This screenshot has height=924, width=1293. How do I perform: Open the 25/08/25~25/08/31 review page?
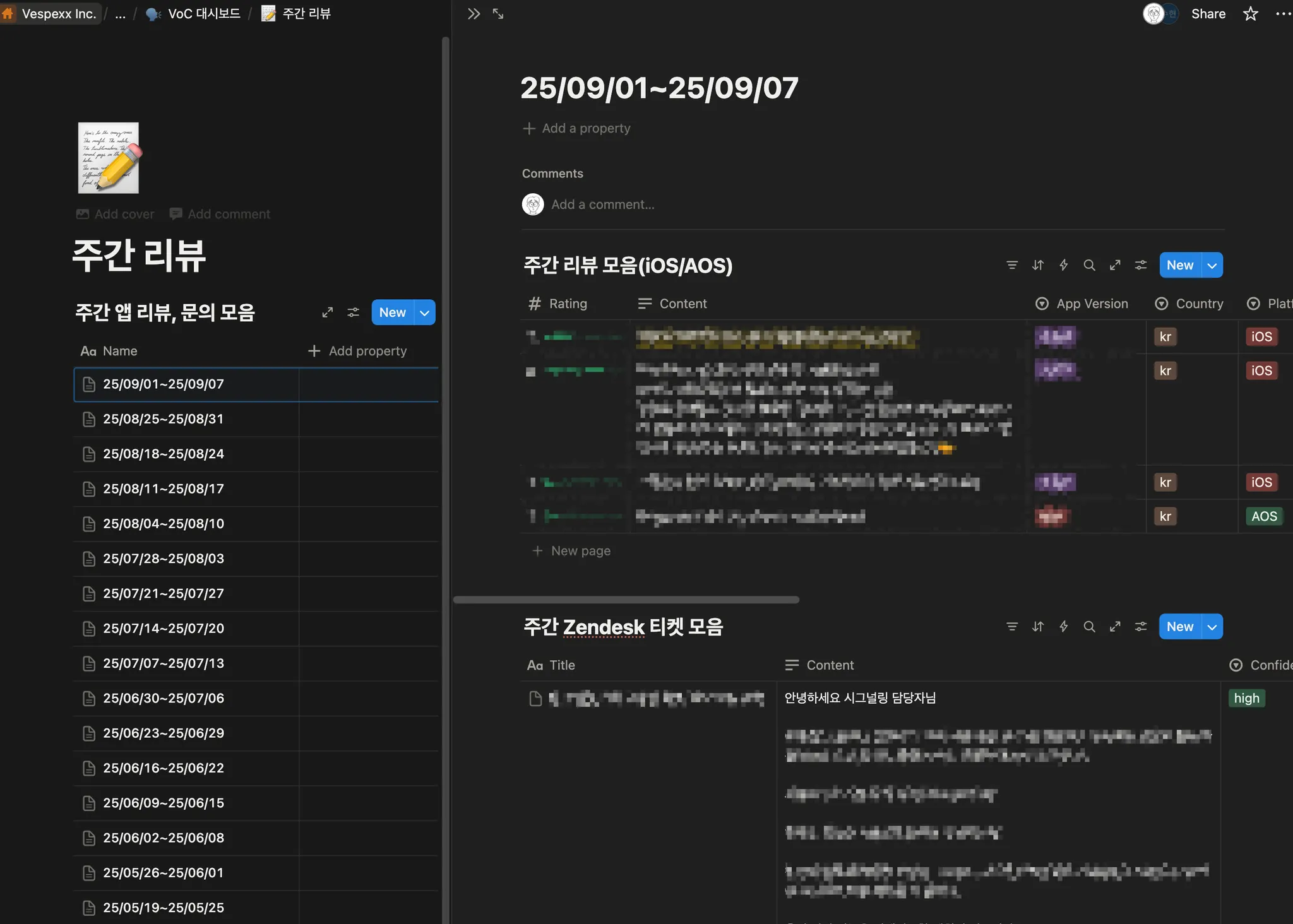164,419
